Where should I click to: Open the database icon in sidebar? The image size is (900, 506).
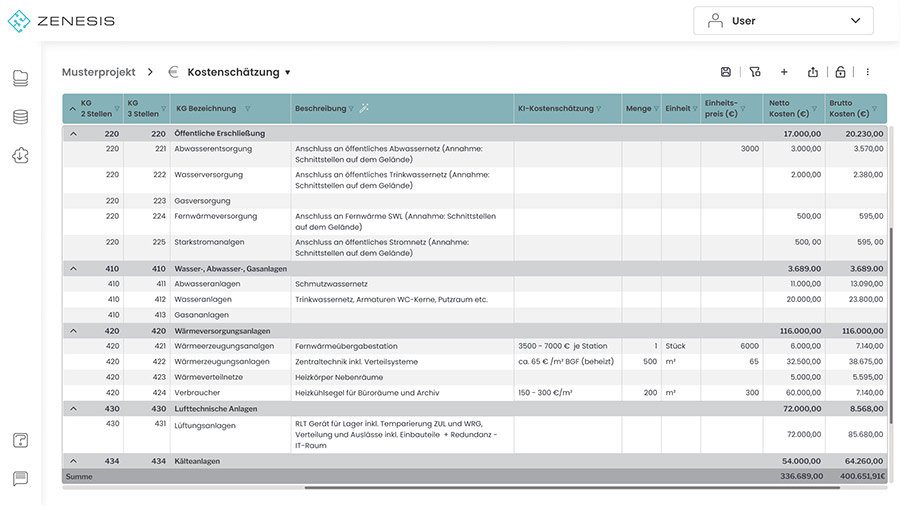20,117
